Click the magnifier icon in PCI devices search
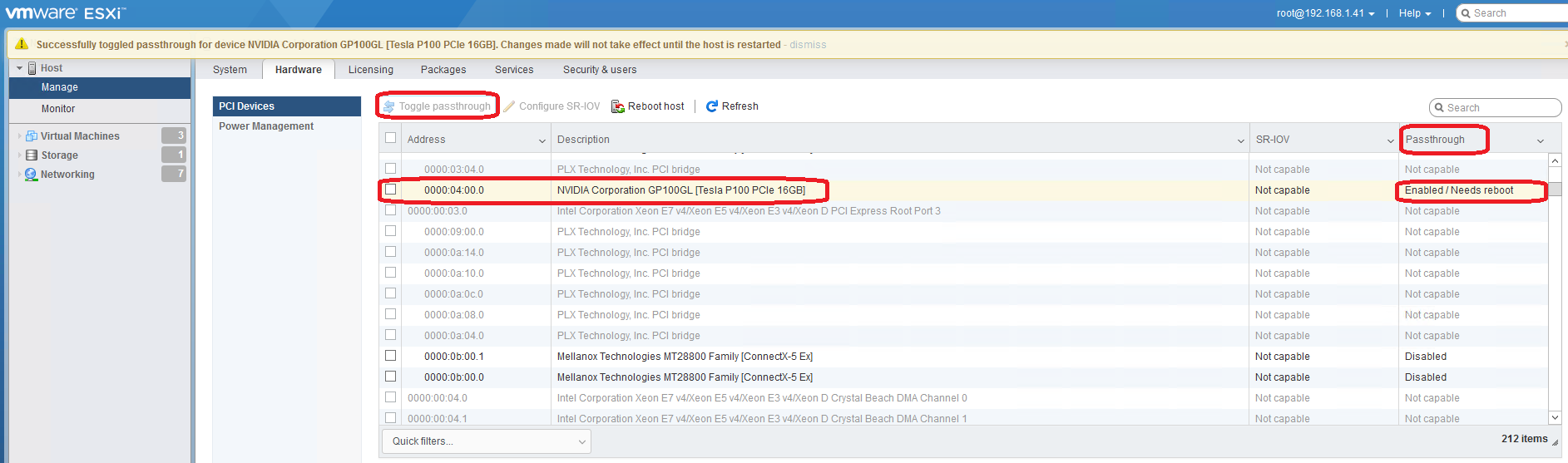 (1439, 108)
